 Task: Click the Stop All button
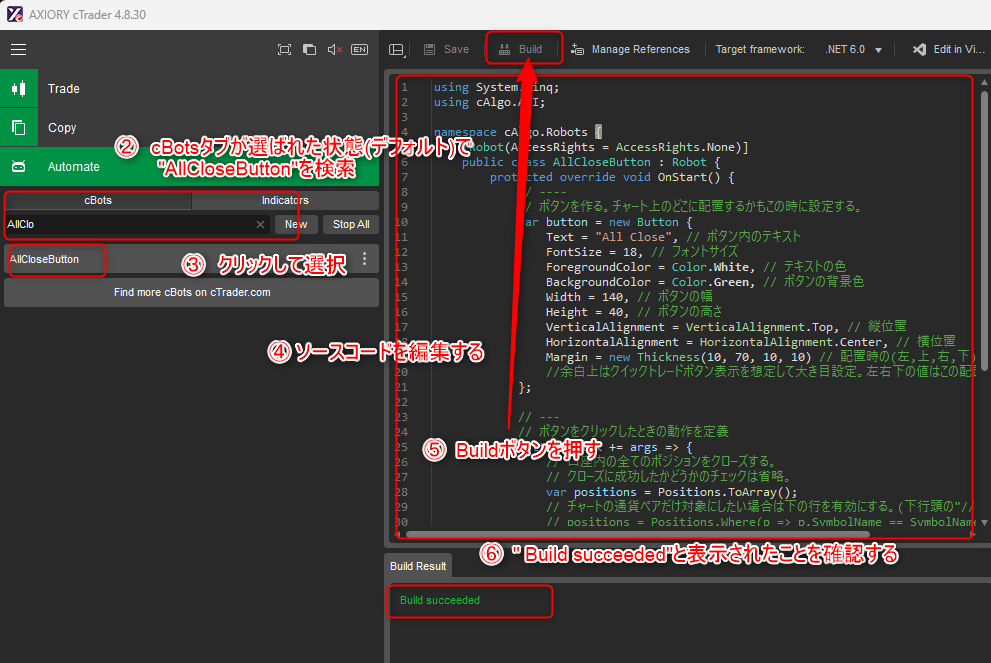pyautogui.click(x=351, y=224)
